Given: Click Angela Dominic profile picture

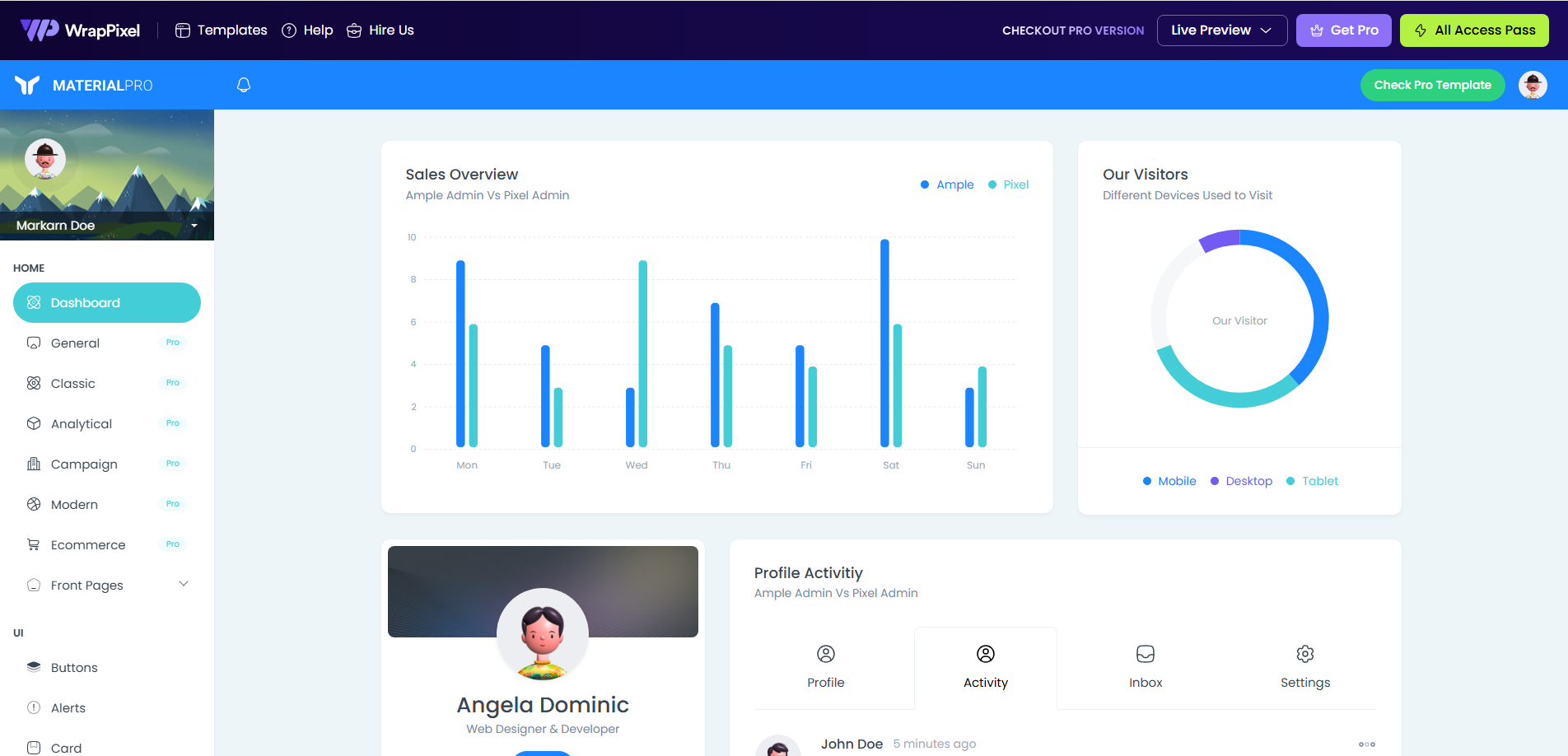Looking at the screenshot, I should [543, 634].
